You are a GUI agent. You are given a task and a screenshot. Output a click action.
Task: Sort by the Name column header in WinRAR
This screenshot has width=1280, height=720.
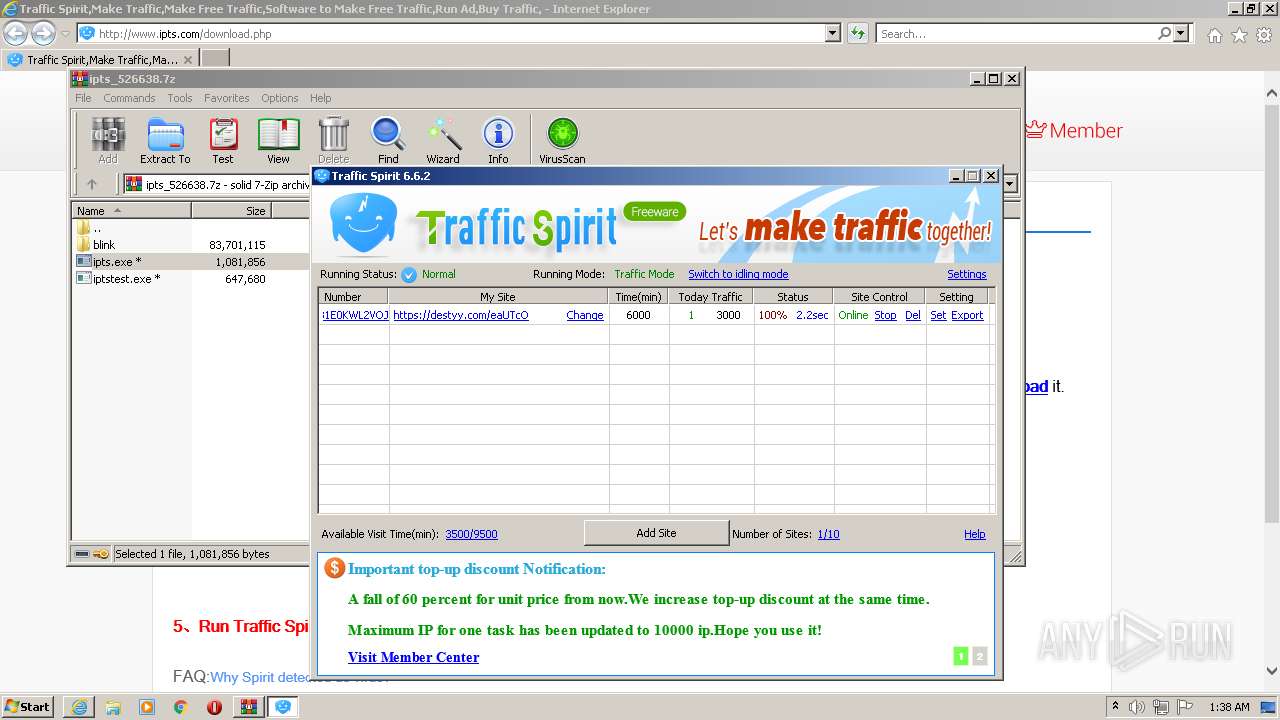[132, 211]
